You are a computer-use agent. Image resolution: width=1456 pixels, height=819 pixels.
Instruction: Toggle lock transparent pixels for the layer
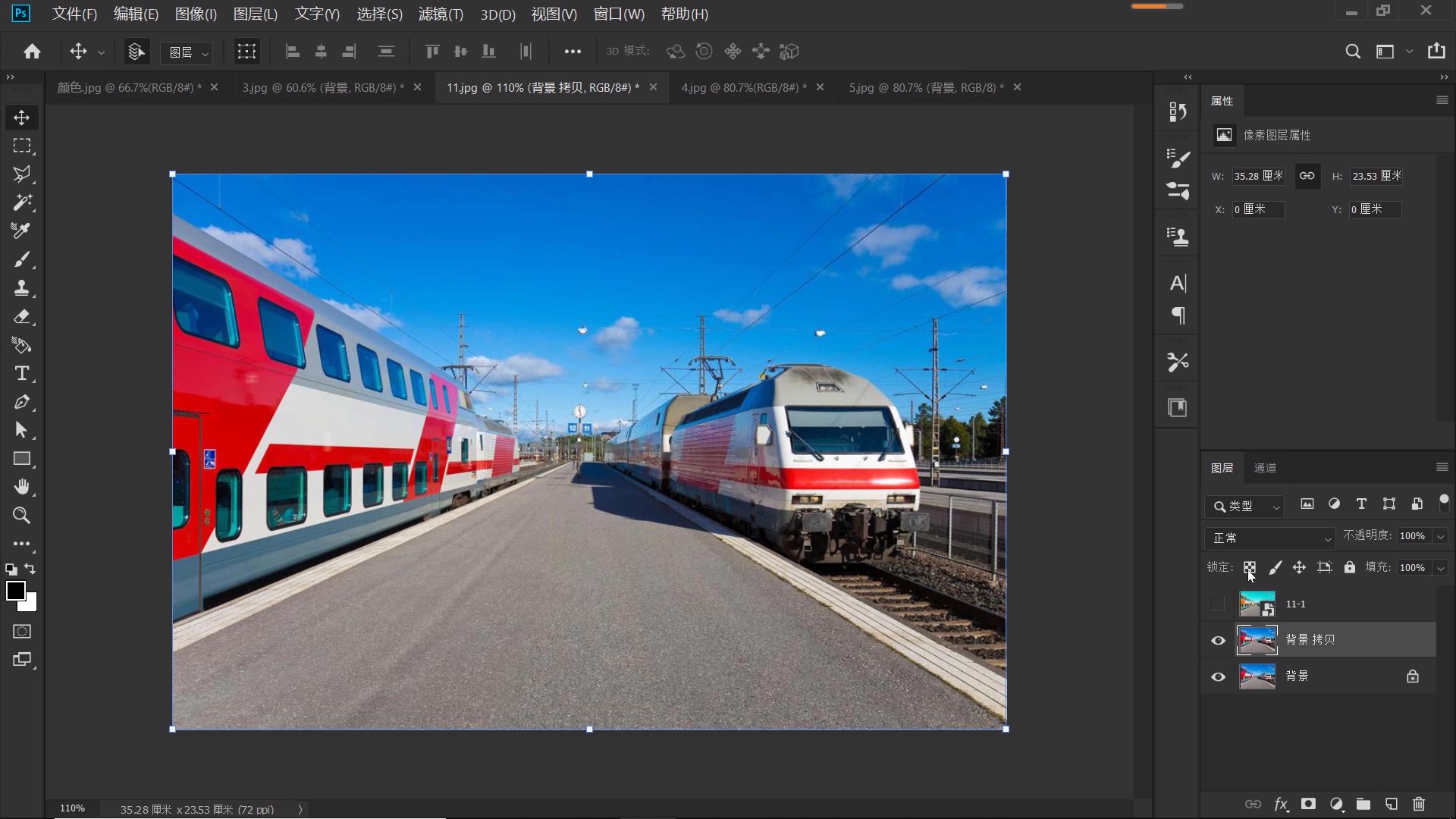(1249, 567)
